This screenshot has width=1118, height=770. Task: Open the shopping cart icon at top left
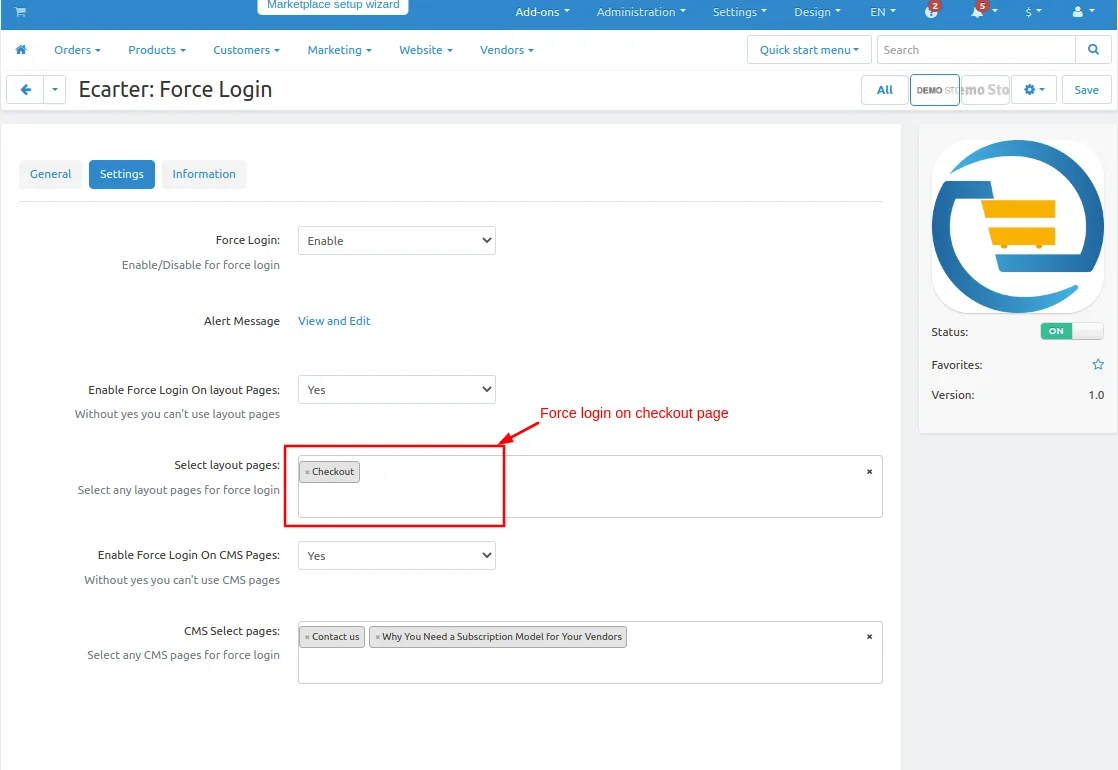20,11
